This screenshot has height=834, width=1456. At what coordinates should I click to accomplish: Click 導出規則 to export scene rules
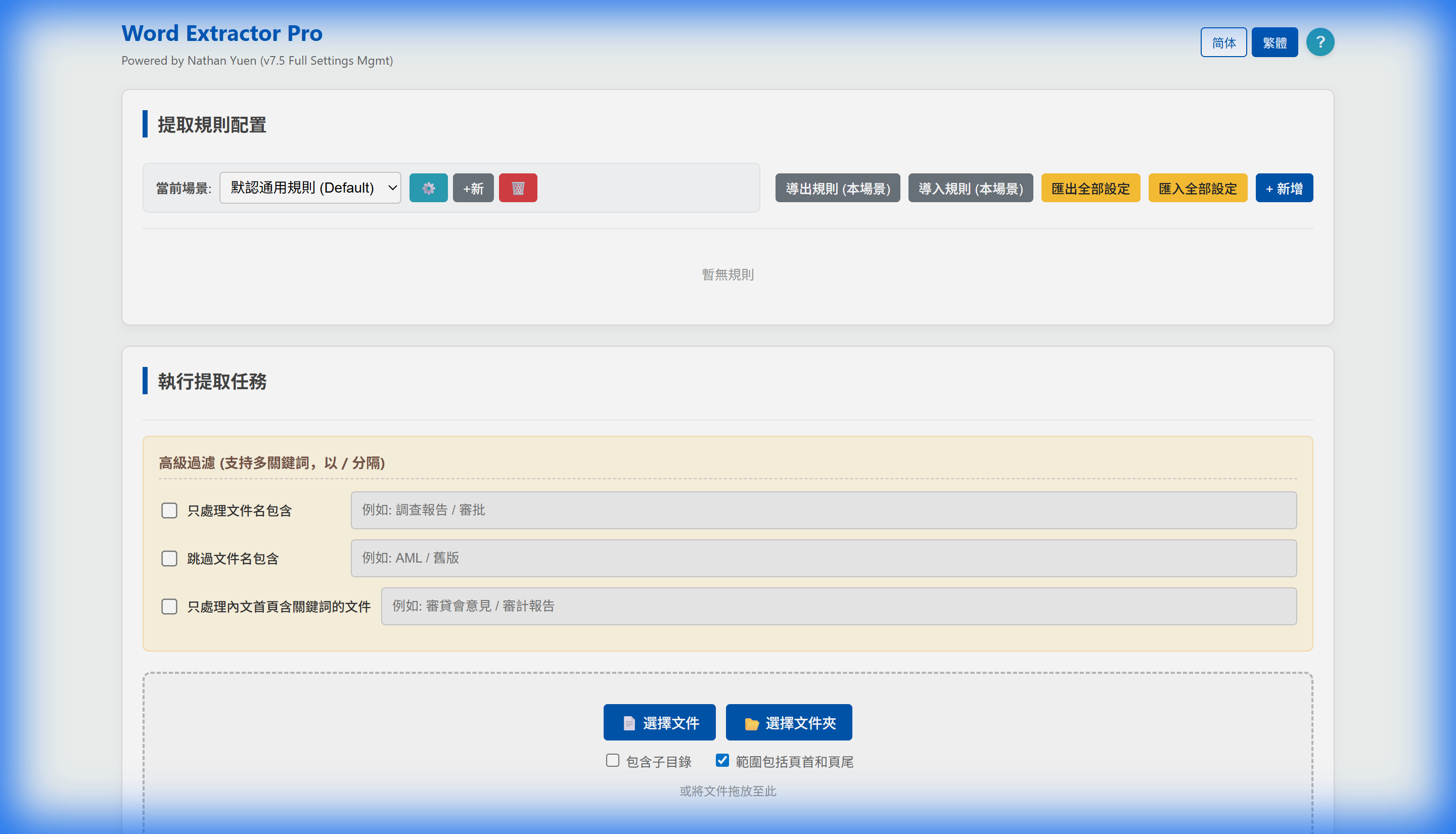[x=837, y=188]
